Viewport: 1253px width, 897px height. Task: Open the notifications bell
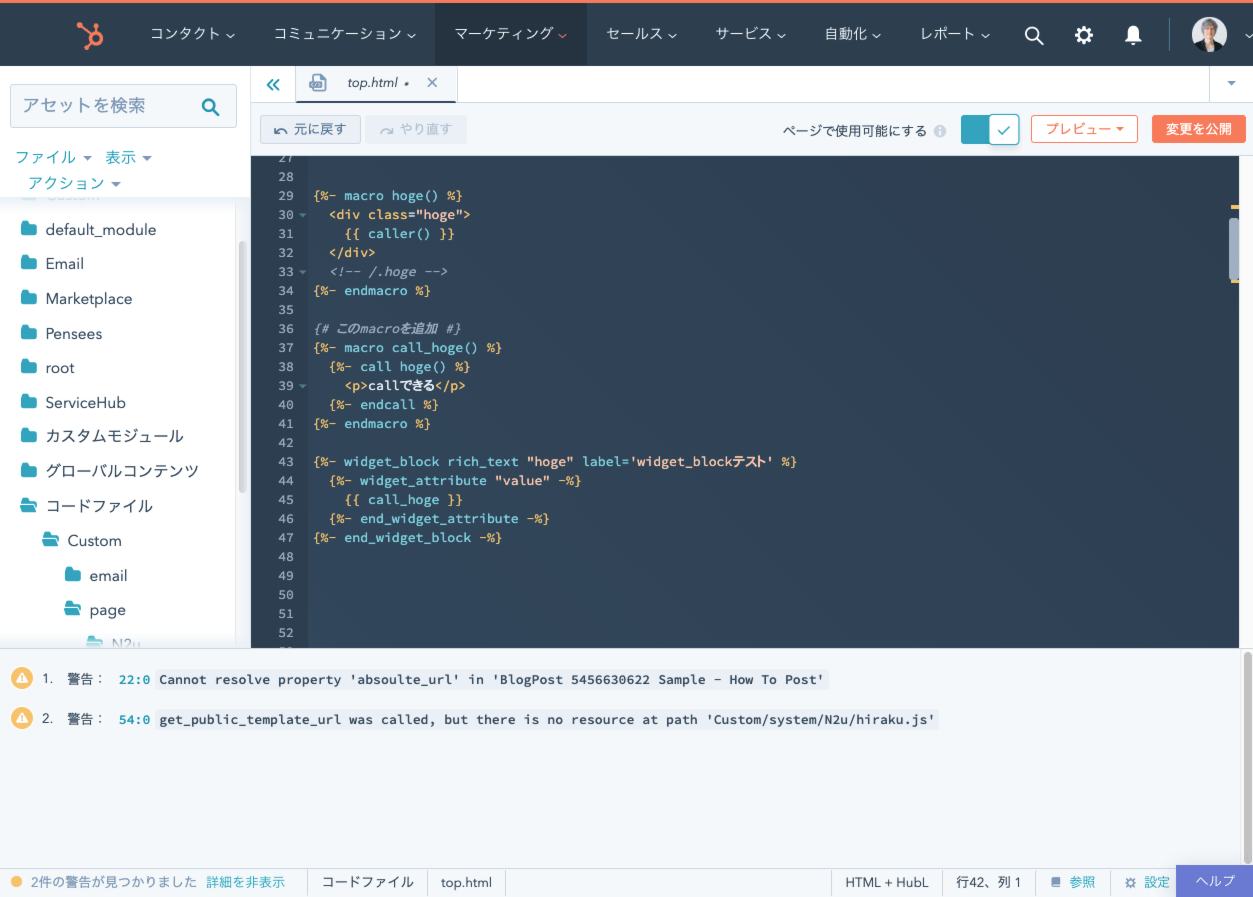(1133, 35)
